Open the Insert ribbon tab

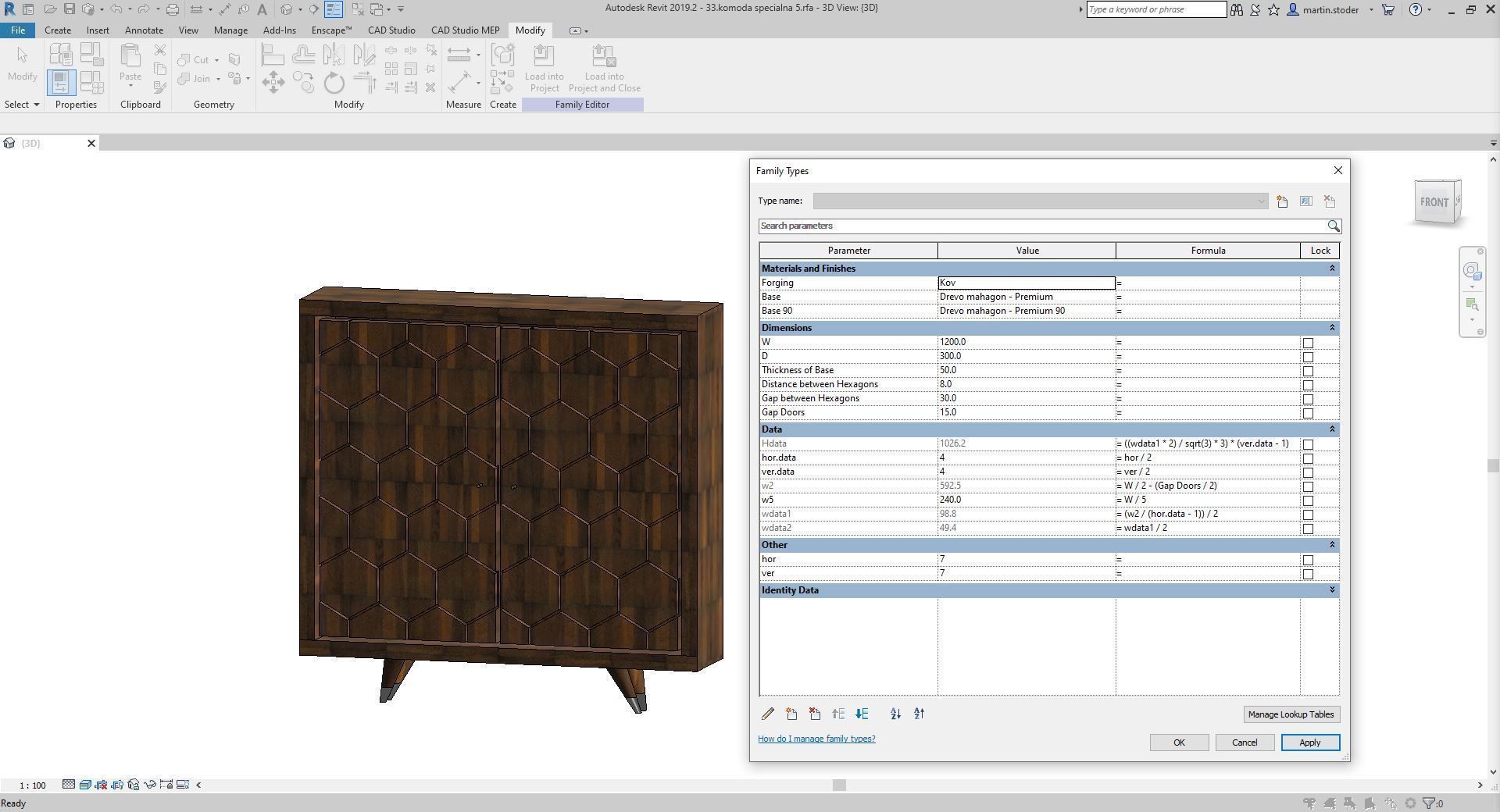(x=98, y=30)
